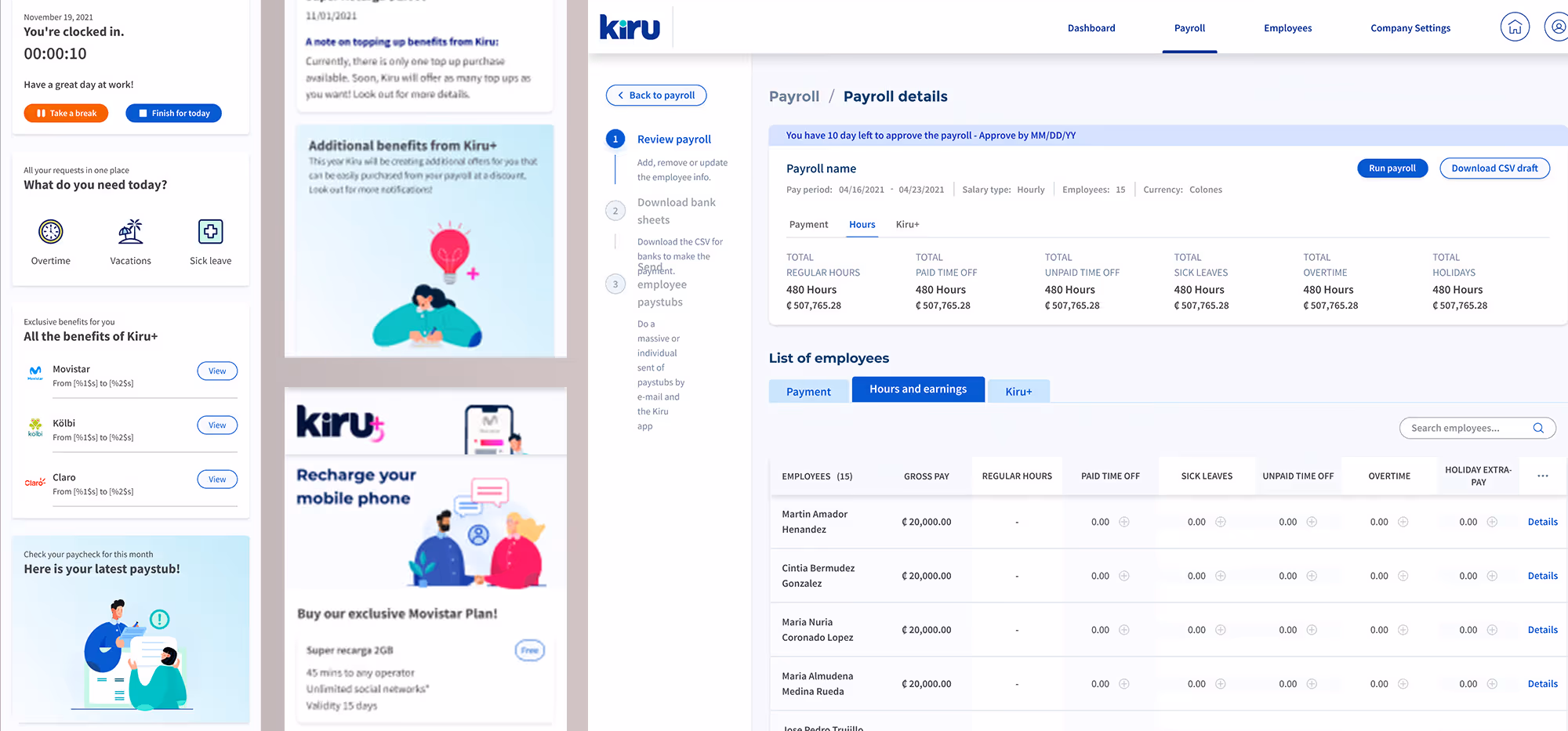The height and width of the screenshot is (731, 1568).
Task: Add holiday extra-pay for Maria Almudena
Action: (1492, 684)
